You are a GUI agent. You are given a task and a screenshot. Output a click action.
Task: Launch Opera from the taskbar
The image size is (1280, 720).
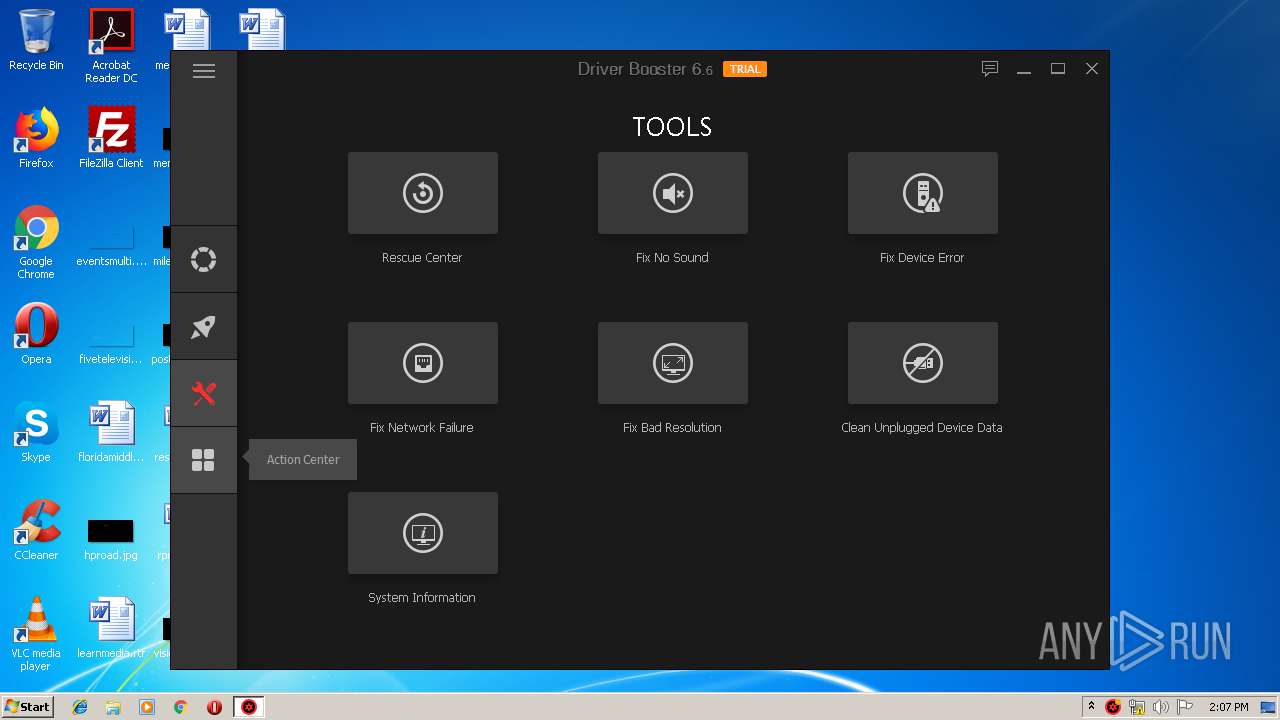214,707
